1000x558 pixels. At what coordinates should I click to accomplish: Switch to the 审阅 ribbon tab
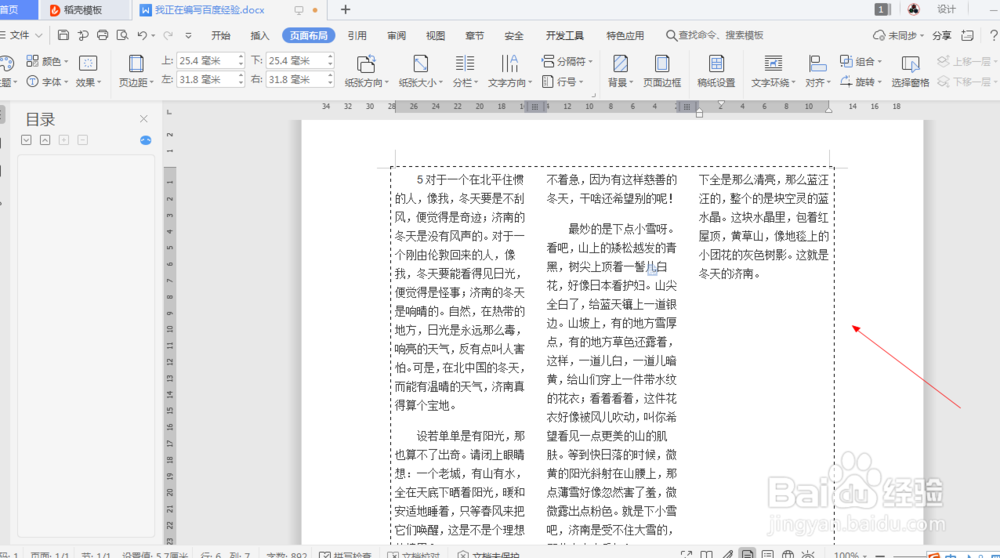[x=397, y=35]
